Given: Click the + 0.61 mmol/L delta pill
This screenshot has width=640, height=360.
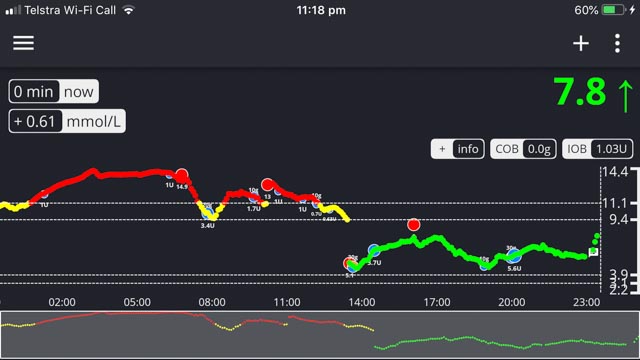Looking at the screenshot, I should click(67, 121).
